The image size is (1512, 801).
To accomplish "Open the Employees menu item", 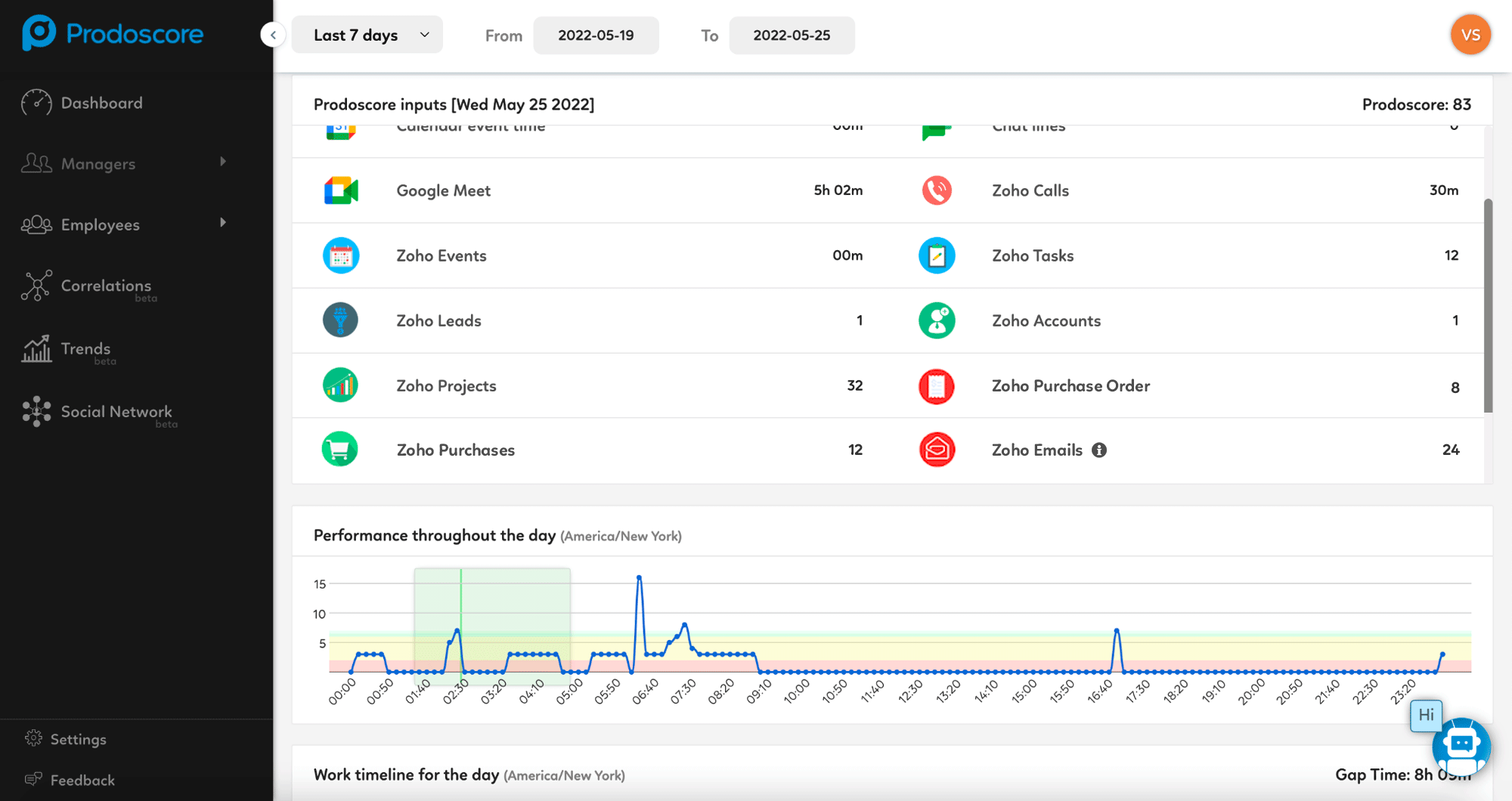I will point(101,224).
